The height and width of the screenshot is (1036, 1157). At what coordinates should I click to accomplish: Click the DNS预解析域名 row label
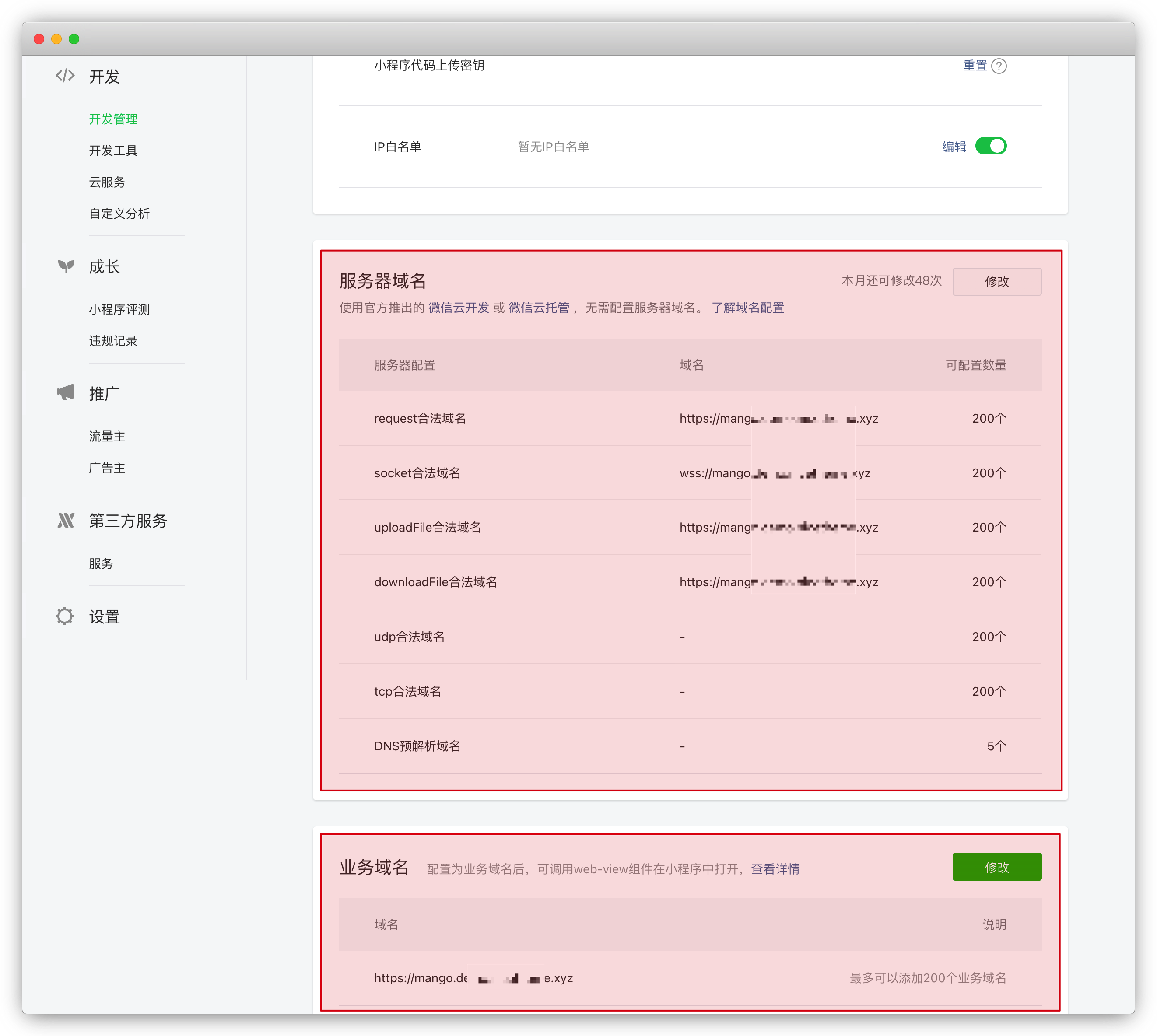(417, 745)
